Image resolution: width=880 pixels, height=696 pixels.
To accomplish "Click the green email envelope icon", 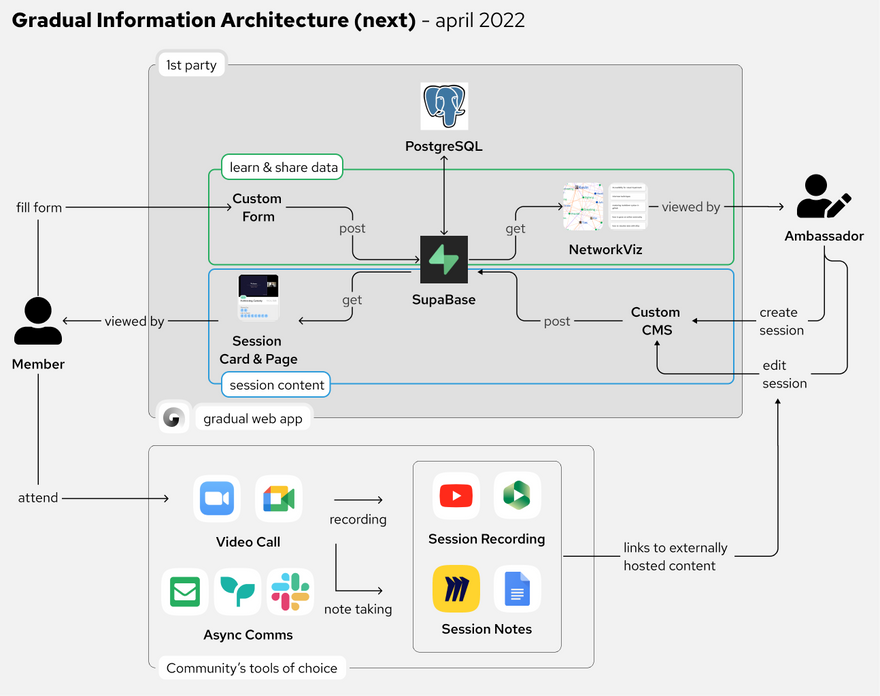I will click(185, 592).
